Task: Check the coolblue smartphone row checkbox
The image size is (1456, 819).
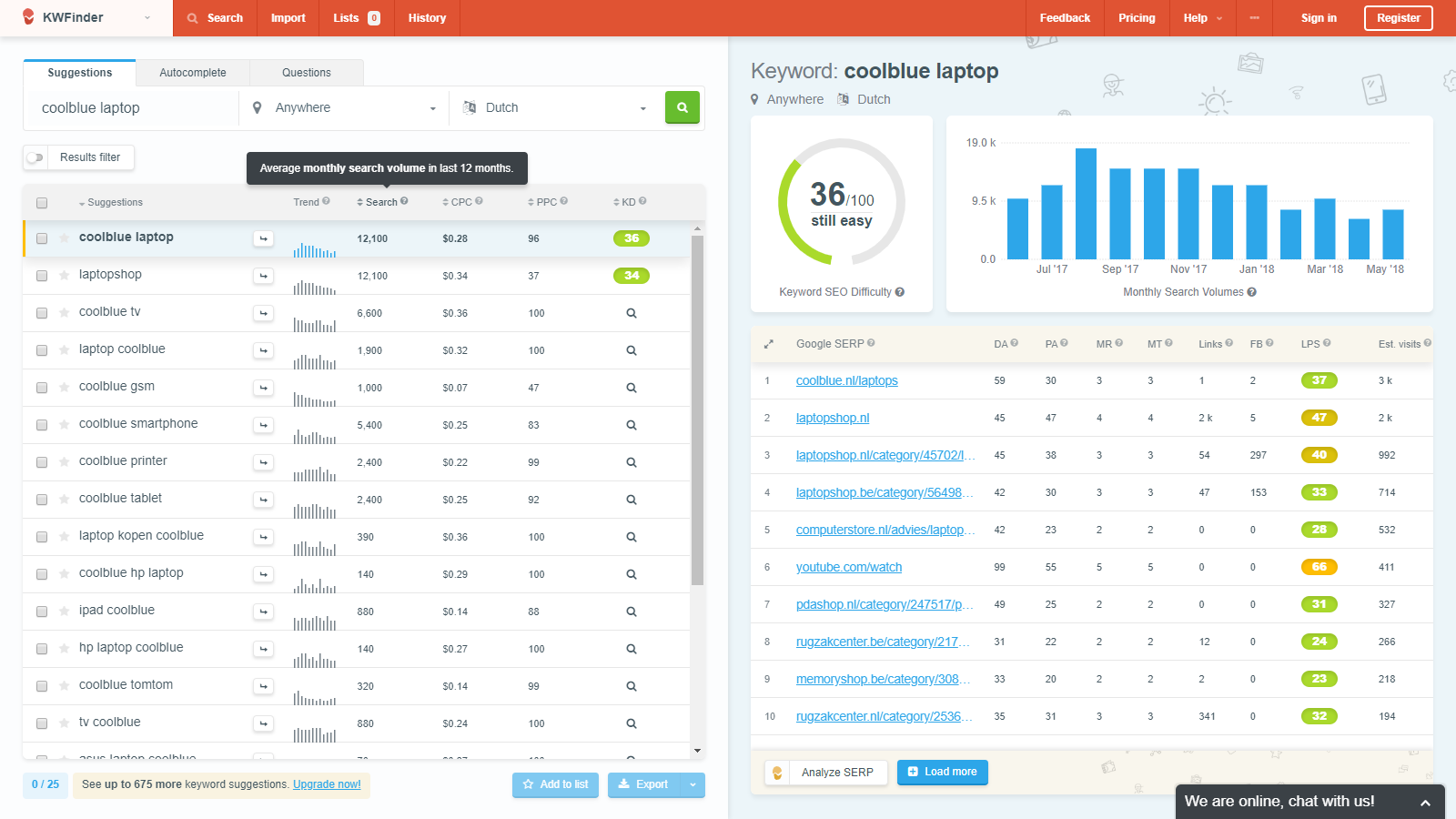Action: coord(42,425)
